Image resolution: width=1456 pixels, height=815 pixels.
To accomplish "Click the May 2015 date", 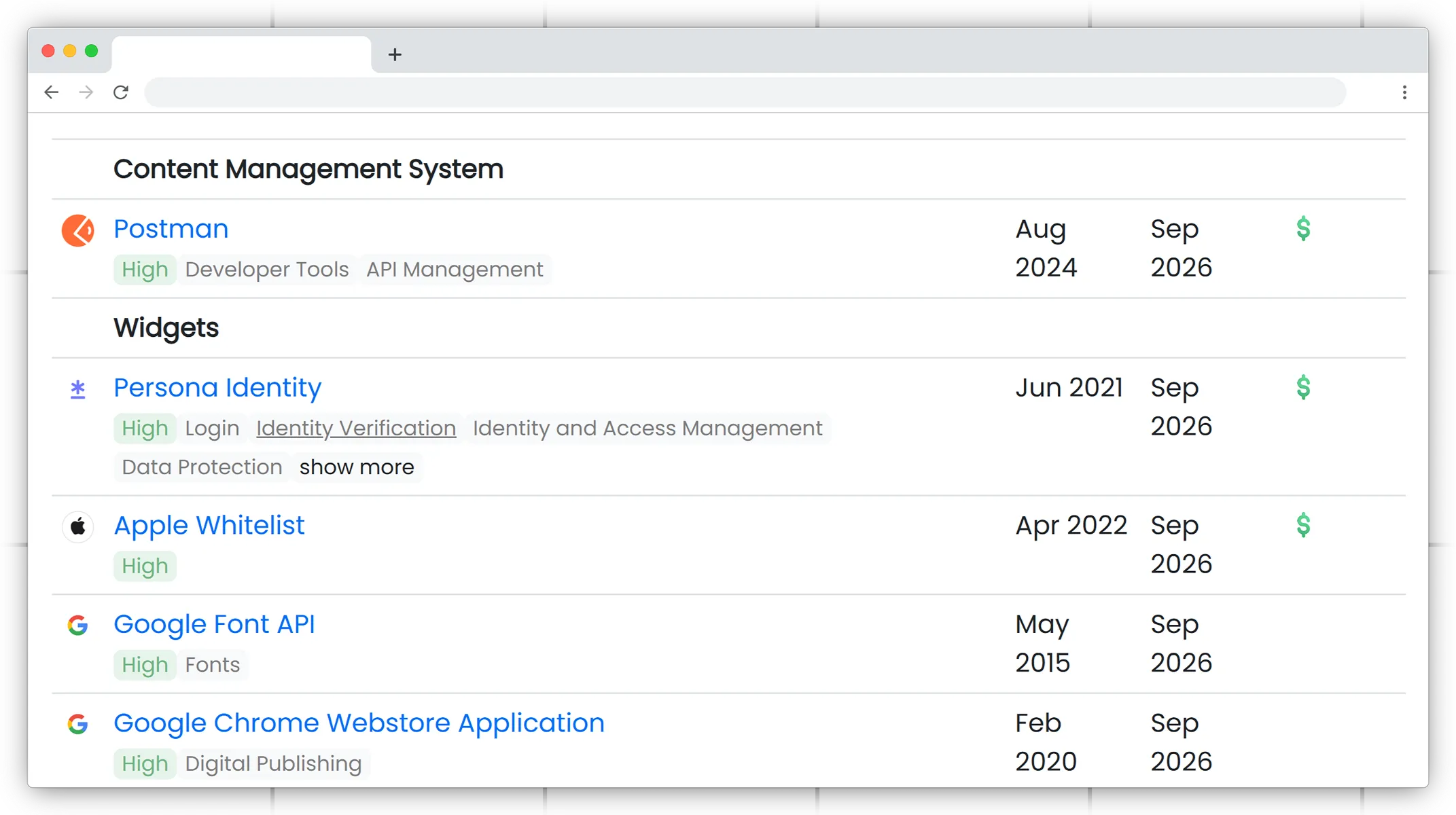I will pos(1043,644).
